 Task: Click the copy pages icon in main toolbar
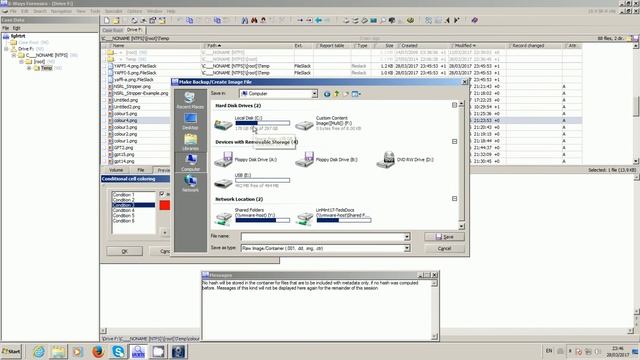click(189, 20)
